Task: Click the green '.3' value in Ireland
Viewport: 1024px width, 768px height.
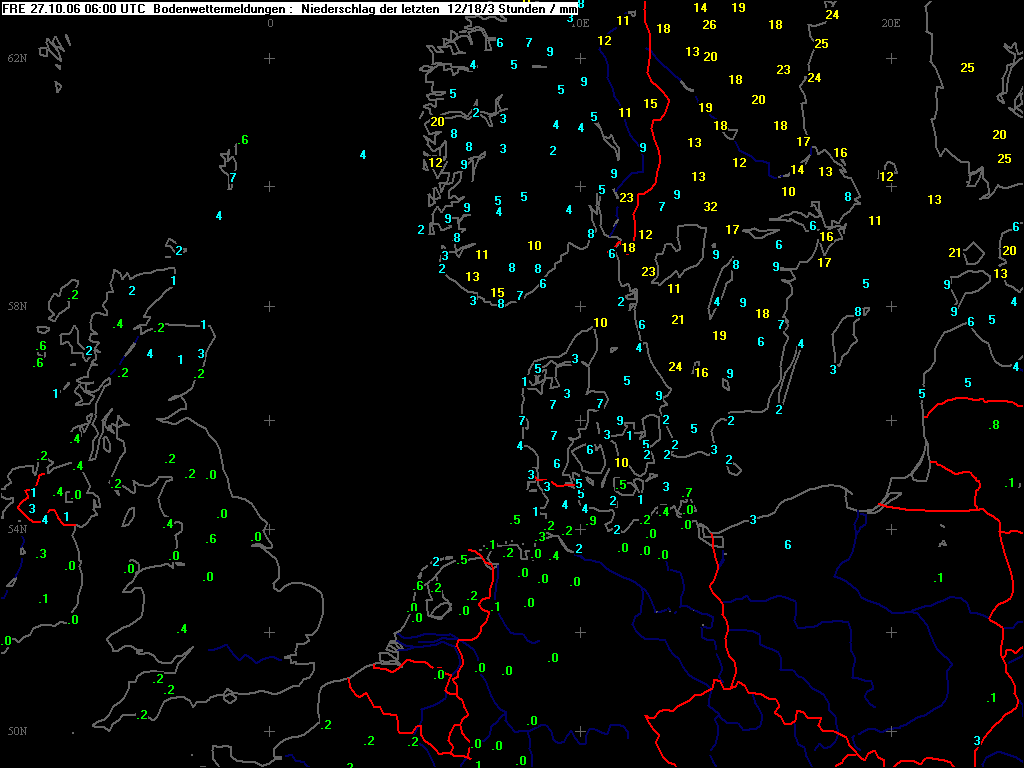Action: pyautogui.click(x=41, y=554)
